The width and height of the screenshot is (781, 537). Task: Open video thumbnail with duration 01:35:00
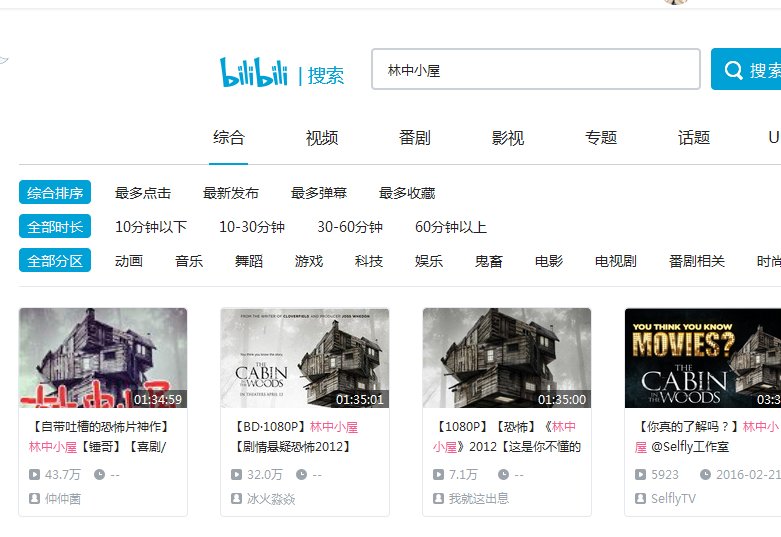click(507, 358)
